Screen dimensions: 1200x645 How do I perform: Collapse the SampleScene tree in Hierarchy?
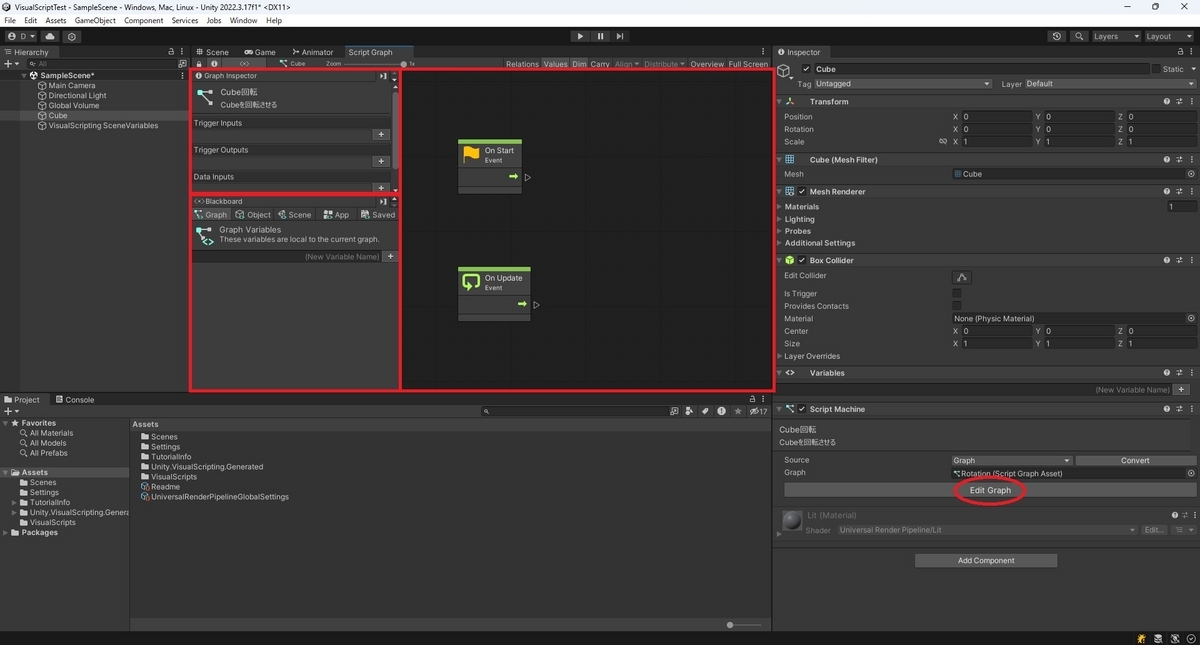coord(24,75)
